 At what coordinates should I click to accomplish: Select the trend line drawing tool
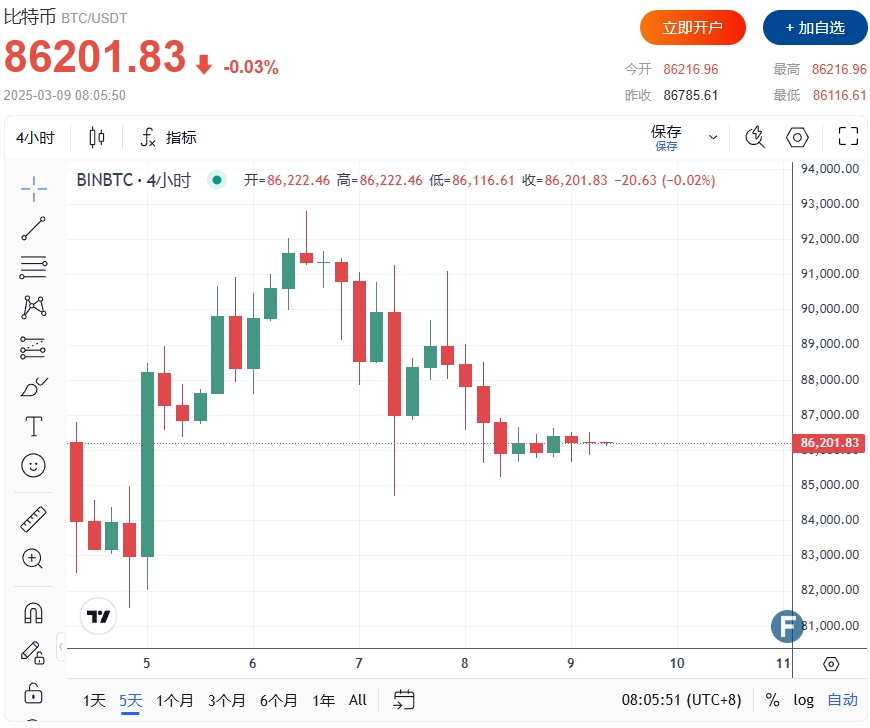point(33,228)
